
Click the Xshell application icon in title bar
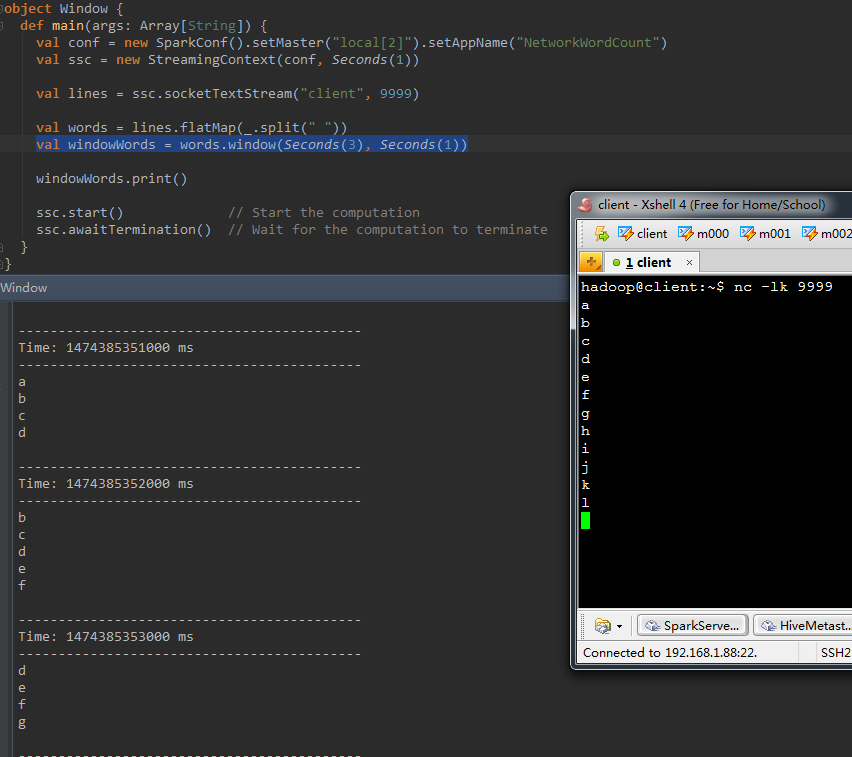[x=585, y=205]
